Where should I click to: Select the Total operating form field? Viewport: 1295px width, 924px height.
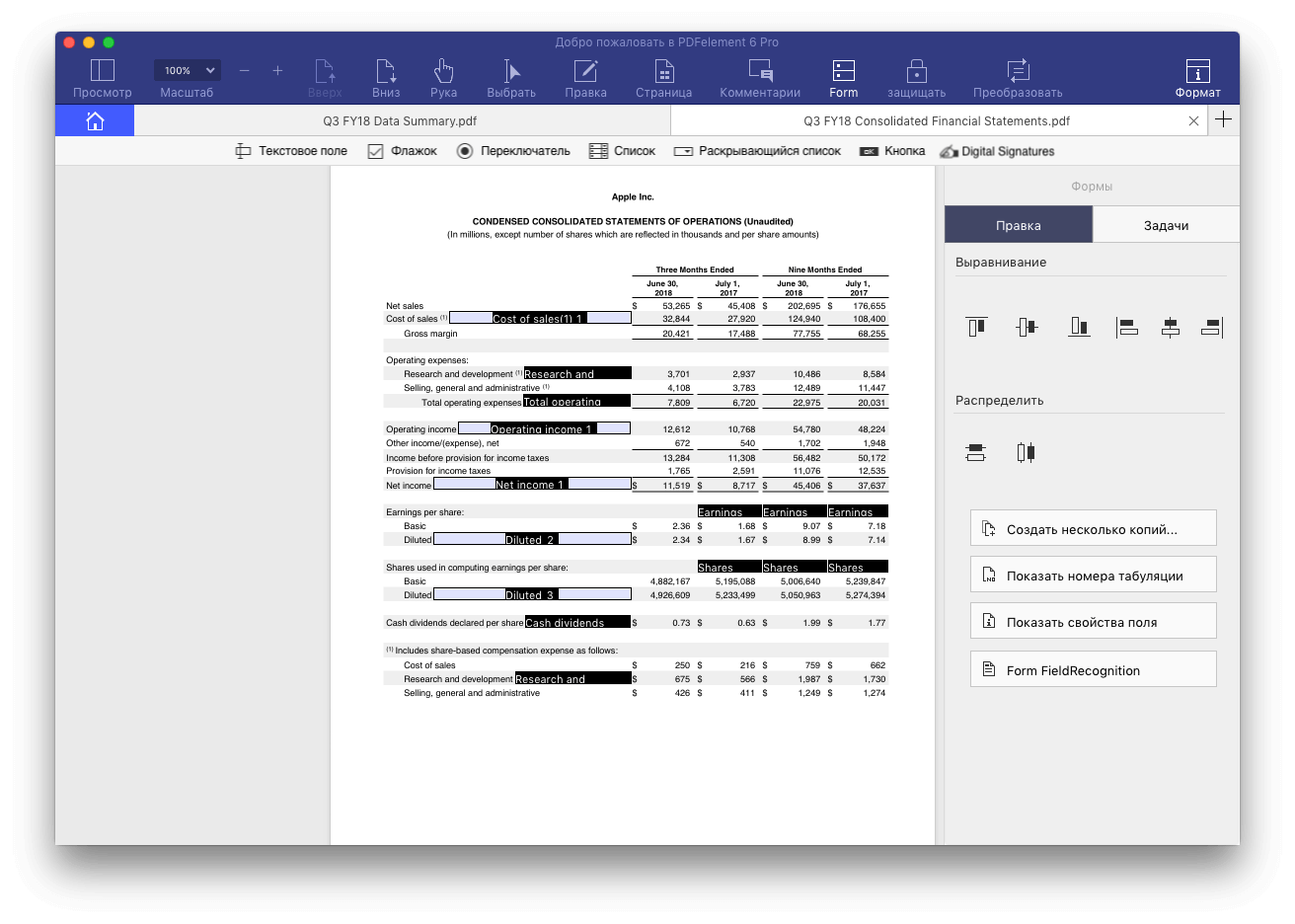pos(576,401)
